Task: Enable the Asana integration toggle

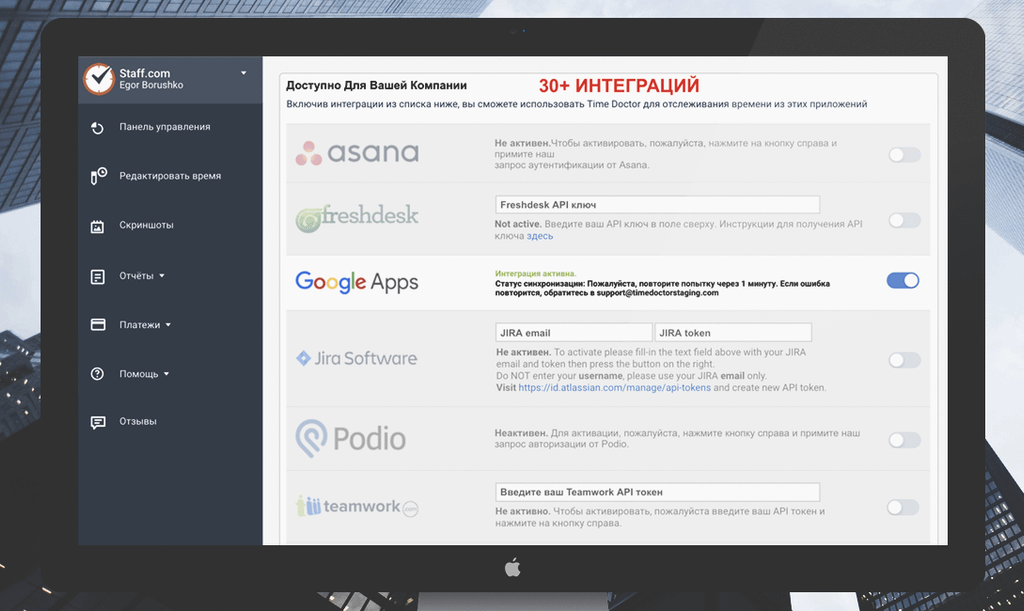Action: 904,155
